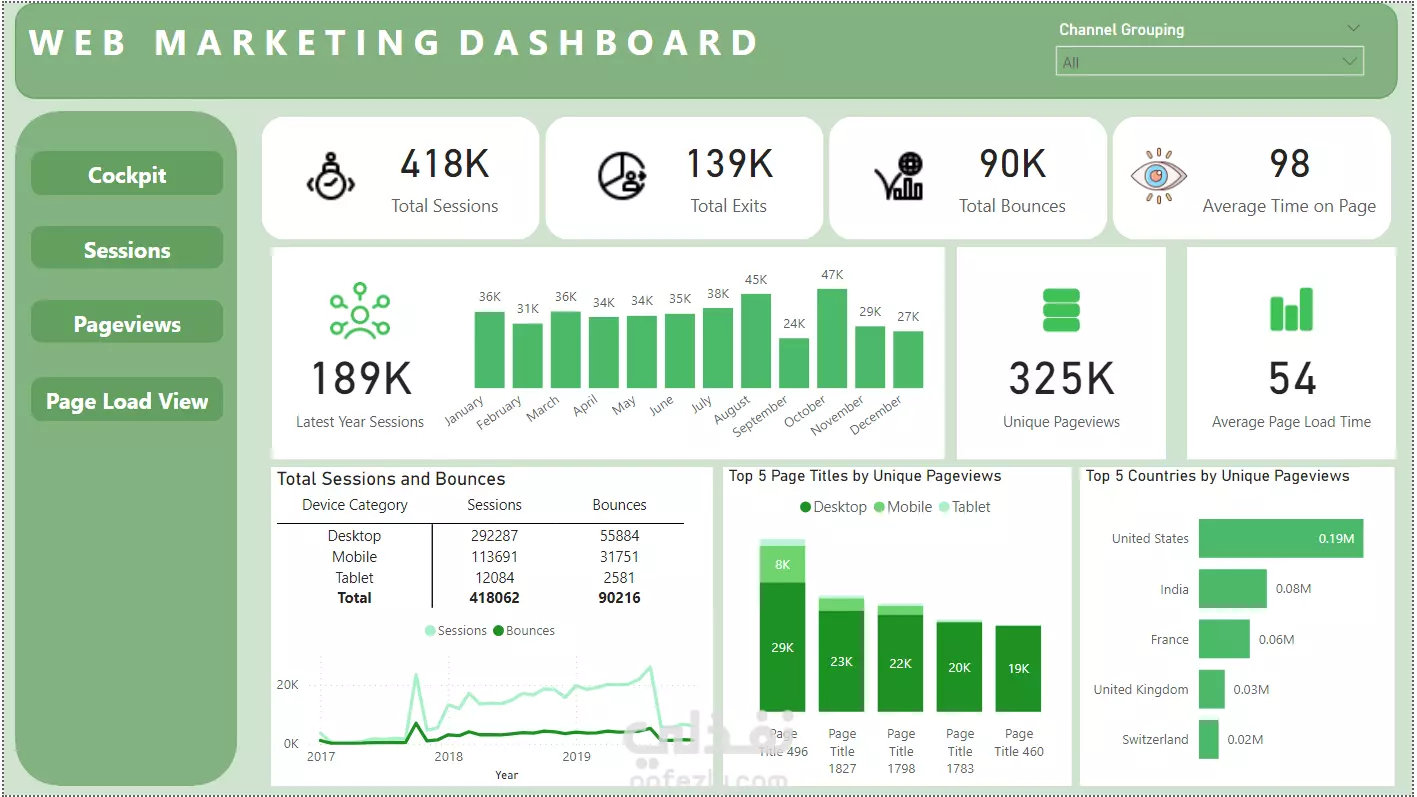
Task: Click the stacked database icon above Unique Pageviews
Action: pyautogui.click(x=1061, y=310)
